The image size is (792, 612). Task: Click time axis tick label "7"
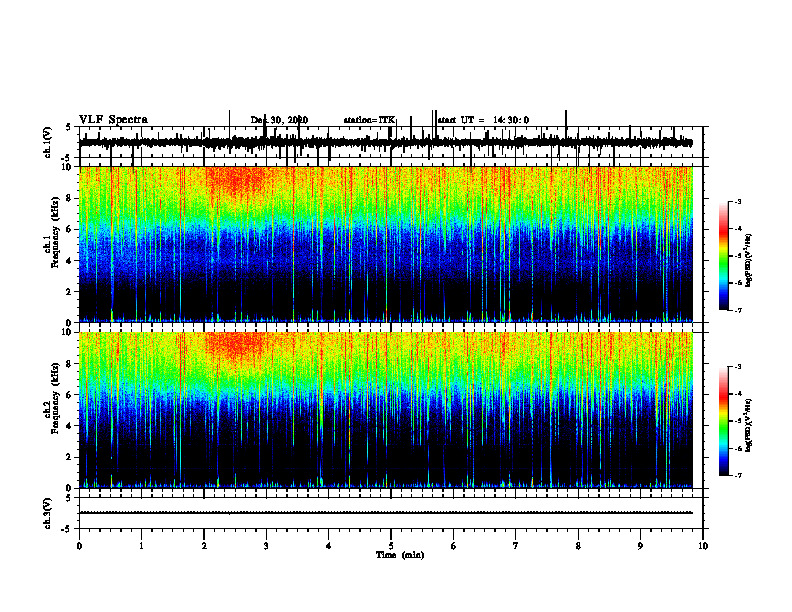516,546
